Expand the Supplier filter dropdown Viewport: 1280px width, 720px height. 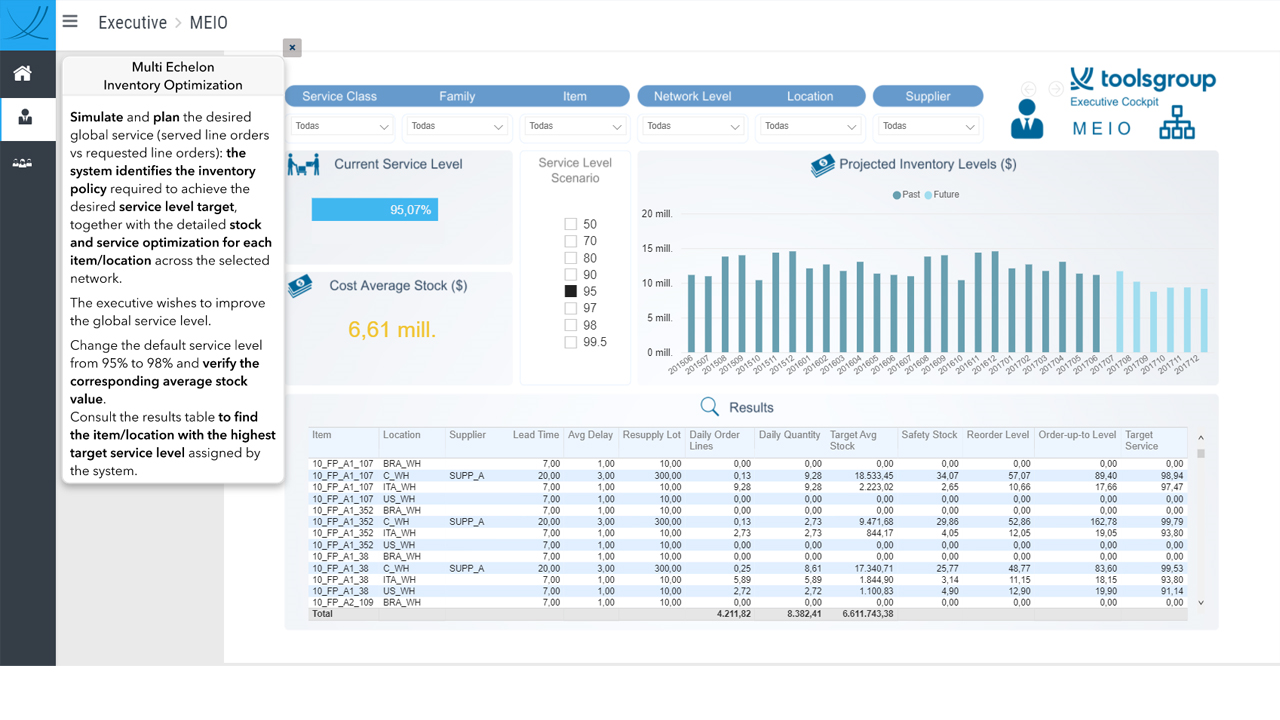click(x=928, y=126)
